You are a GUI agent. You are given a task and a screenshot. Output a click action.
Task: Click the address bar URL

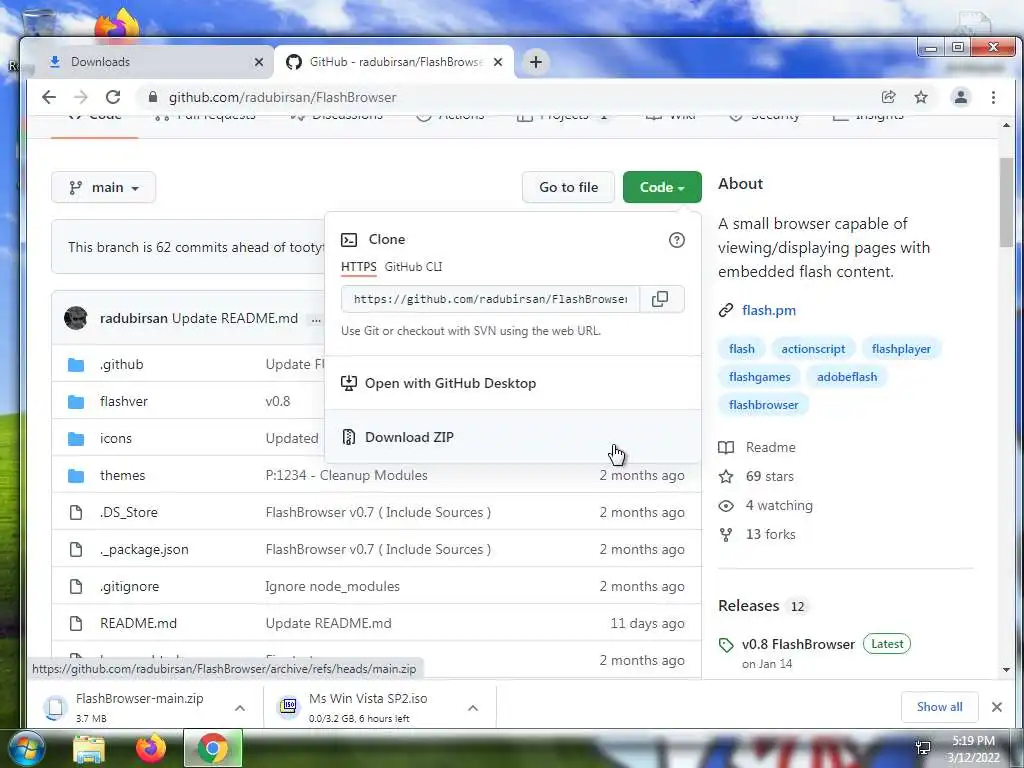(282, 97)
